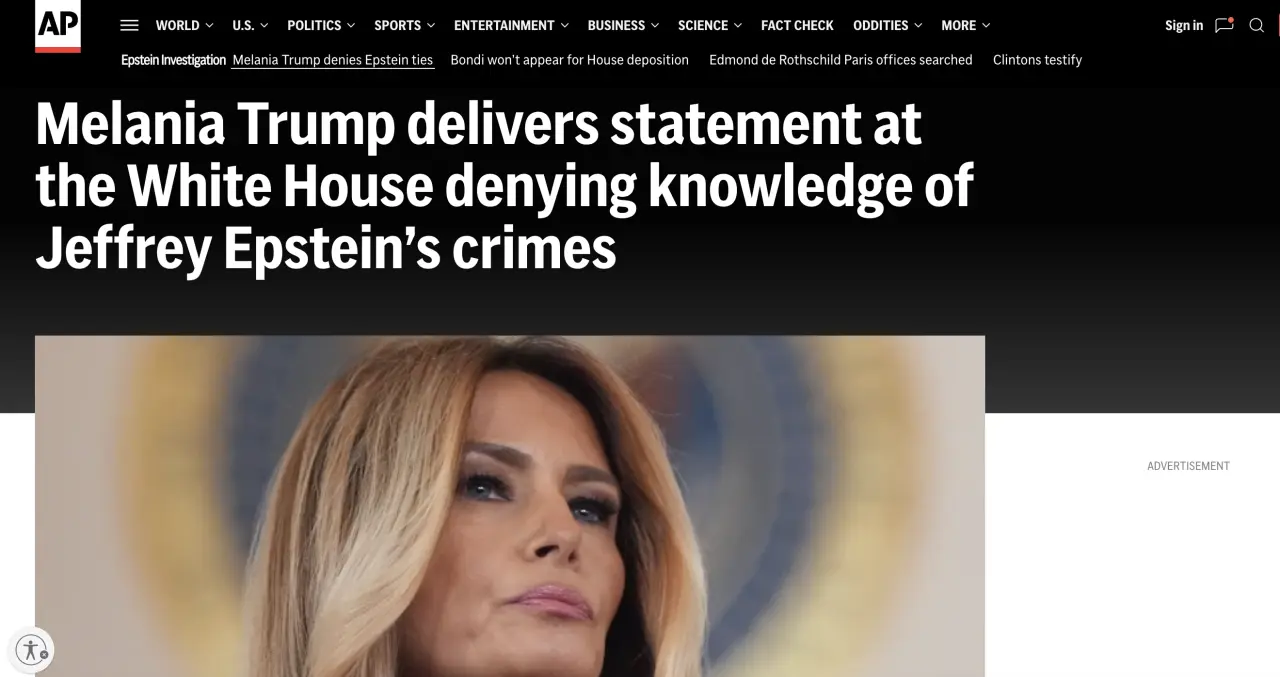Open 'Edmond de Rothschild Paris offices searched' link
This screenshot has width=1280, height=677.
click(x=841, y=60)
